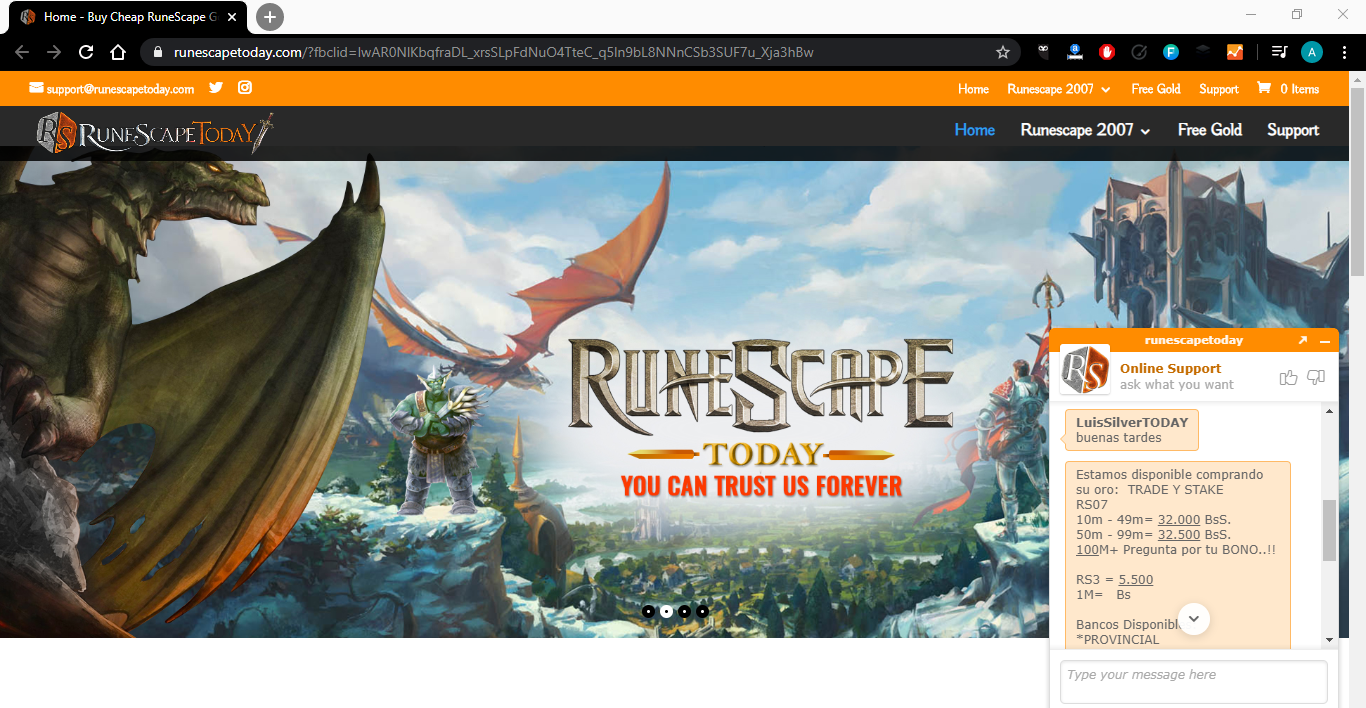This screenshot has width=1366, height=708.
Task: Open the Twitter icon in top bar
Action: coord(216,88)
